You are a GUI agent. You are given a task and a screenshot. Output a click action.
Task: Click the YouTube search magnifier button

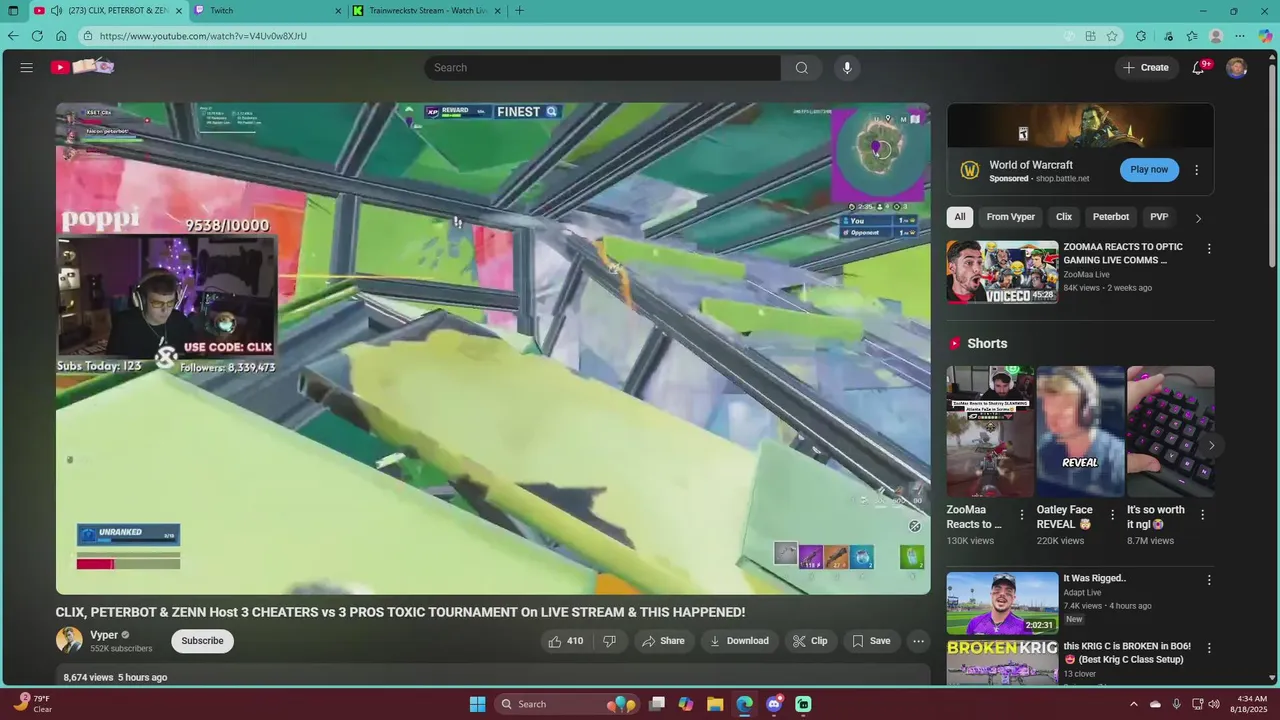pos(801,67)
